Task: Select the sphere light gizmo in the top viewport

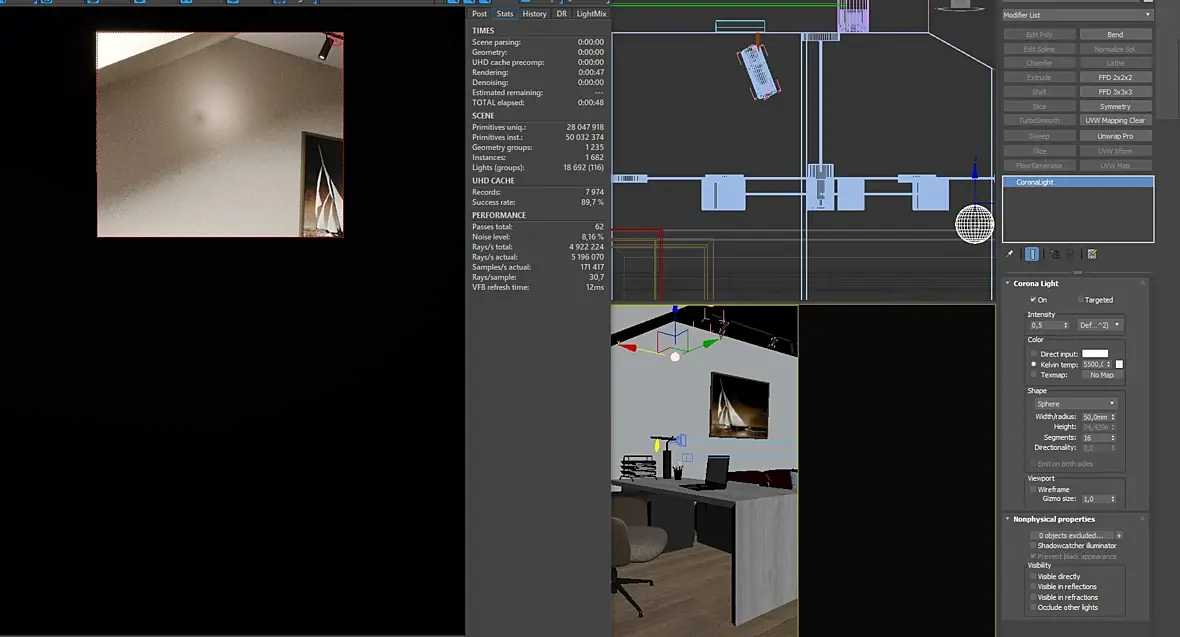Action: click(975, 224)
